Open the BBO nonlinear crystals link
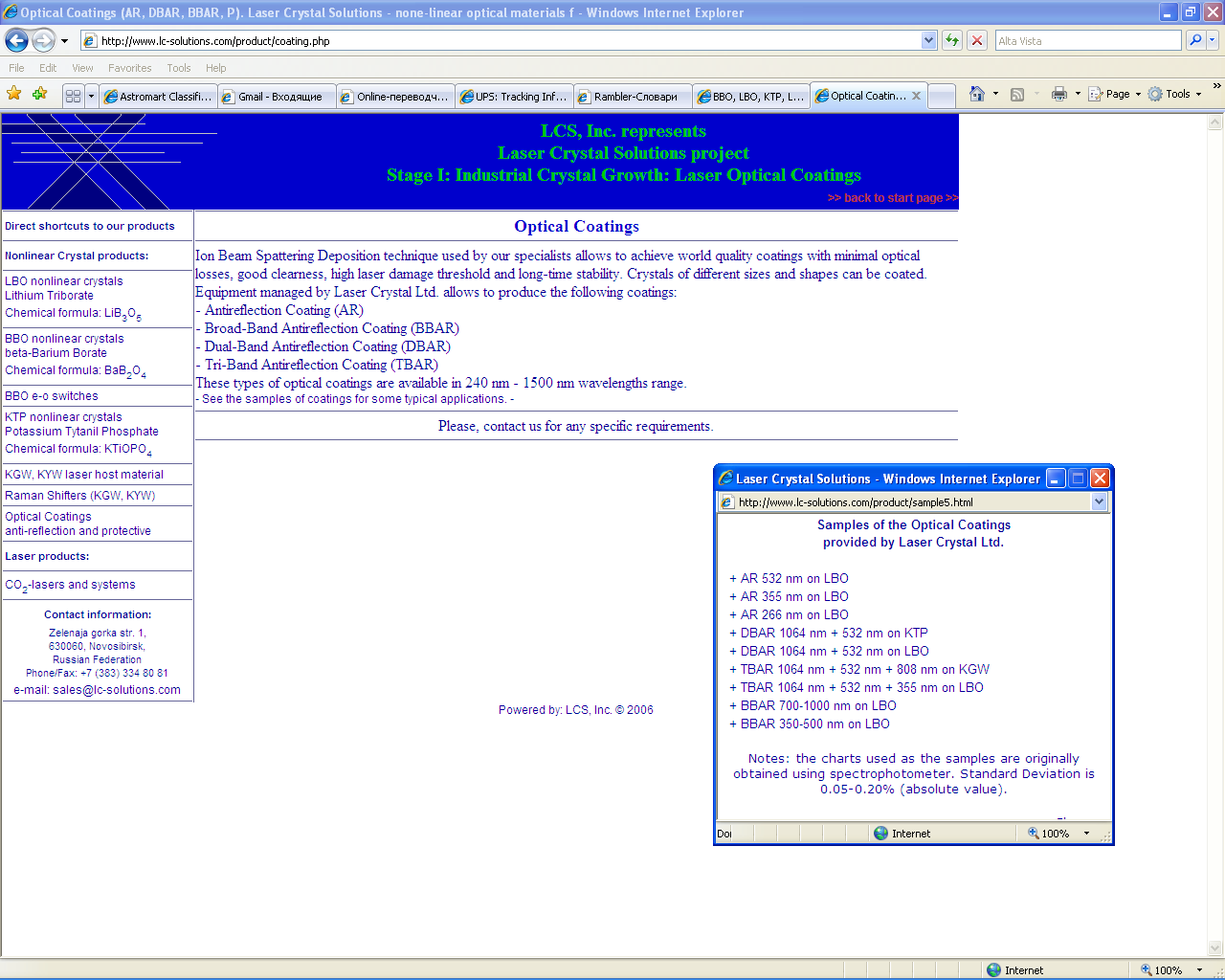Screen dimensions: 1225x980 [64, 339]
